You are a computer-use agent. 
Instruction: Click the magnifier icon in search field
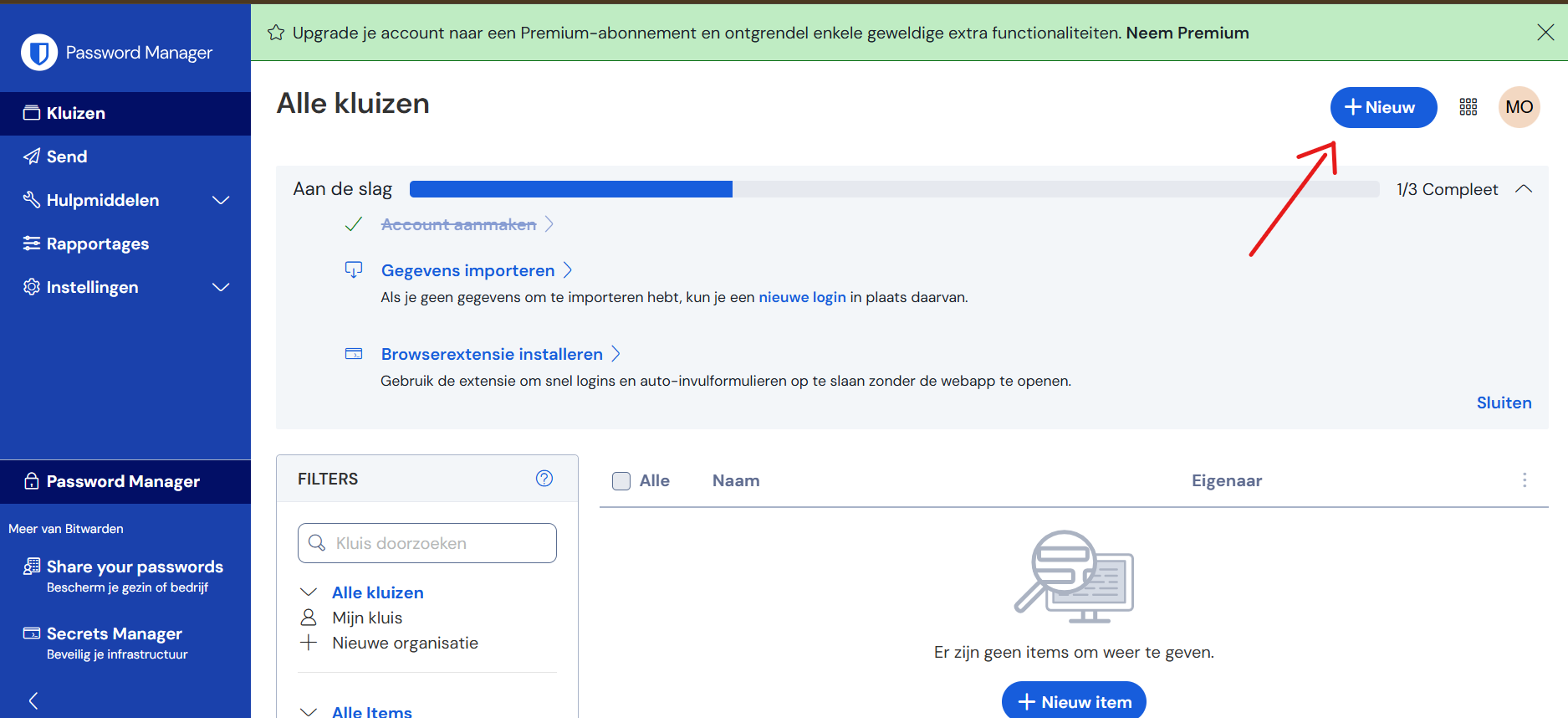click(317, 543)
